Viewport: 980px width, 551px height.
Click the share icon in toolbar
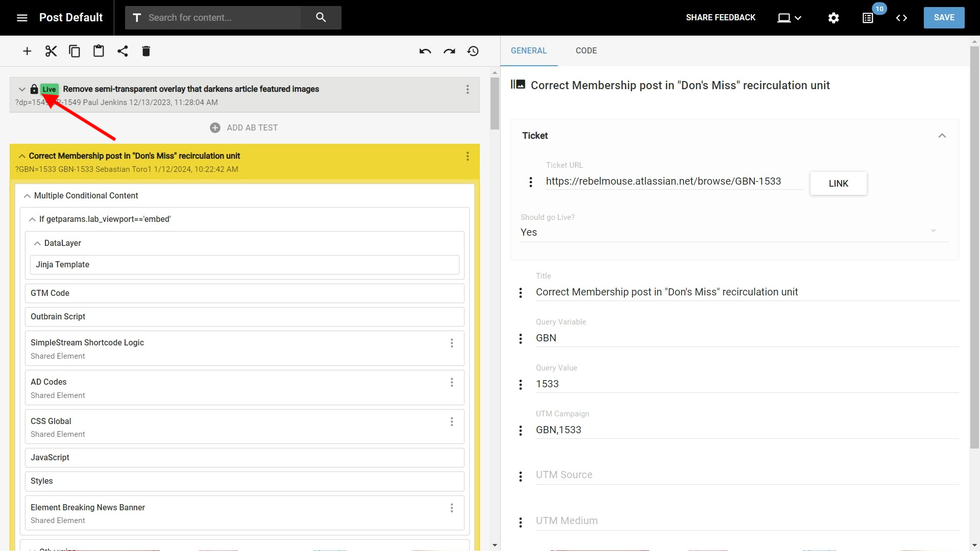(x=122, y=51)
